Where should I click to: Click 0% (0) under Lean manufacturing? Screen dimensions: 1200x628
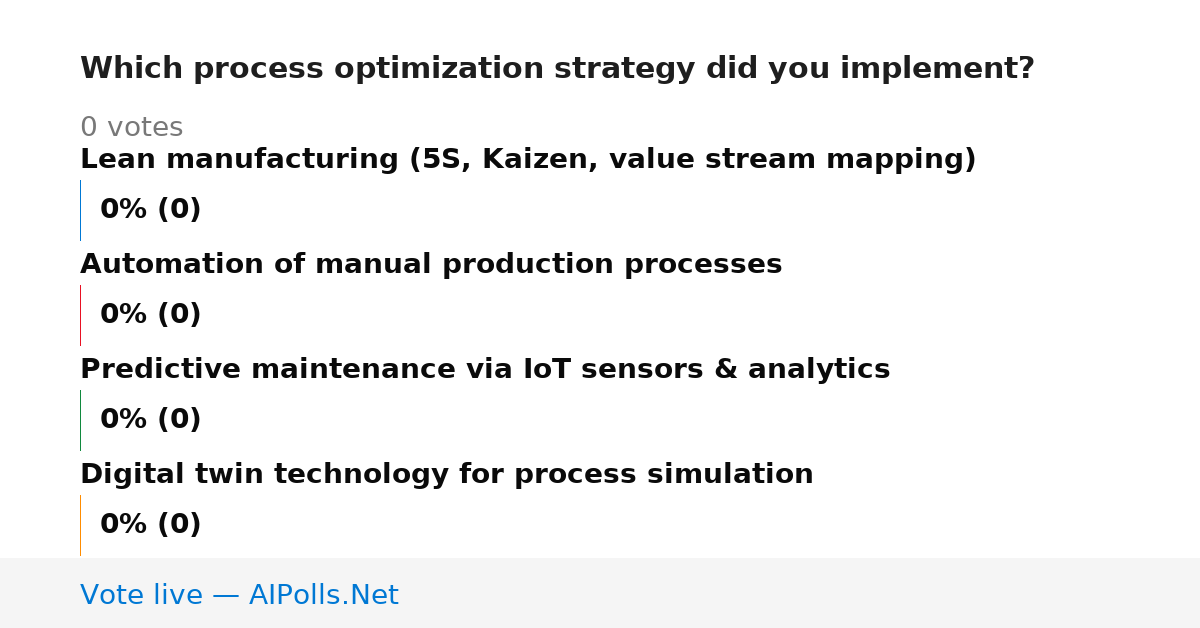point(151,210)
